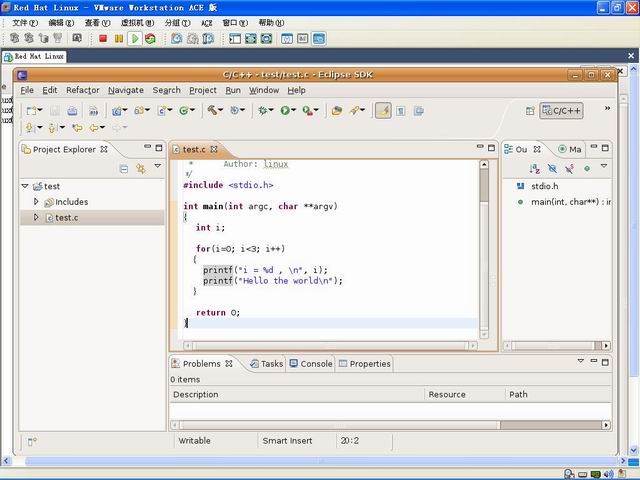640x480 pixels.
Task: Click the VMware yellow suspend button
Action: pos(119,38)
